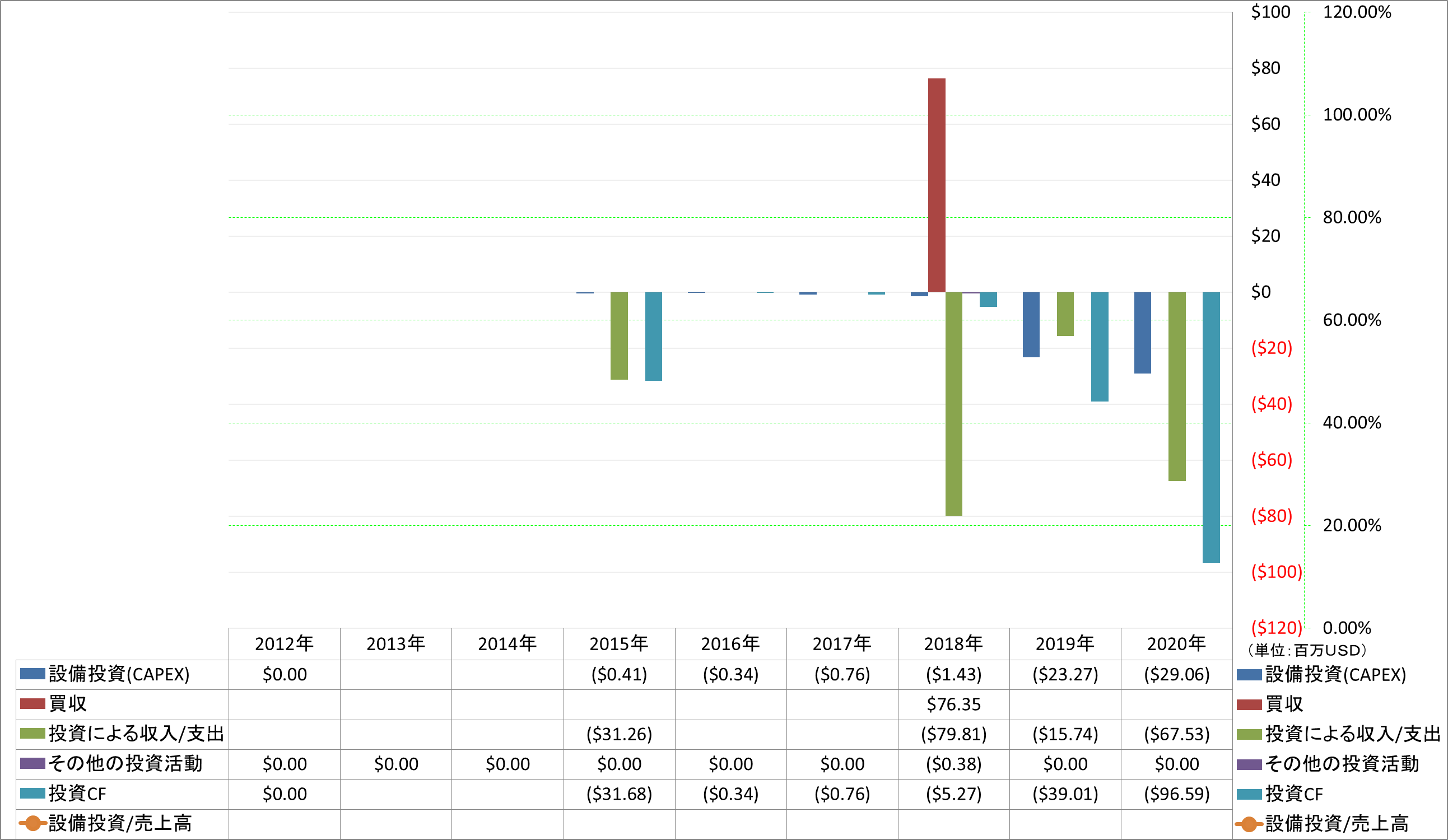Screen dimensions: 1448x840
Task: Click the orange 設備投資/売上高 marker in the right legend
Action: pyautogui.click(x=1249, y=824)
